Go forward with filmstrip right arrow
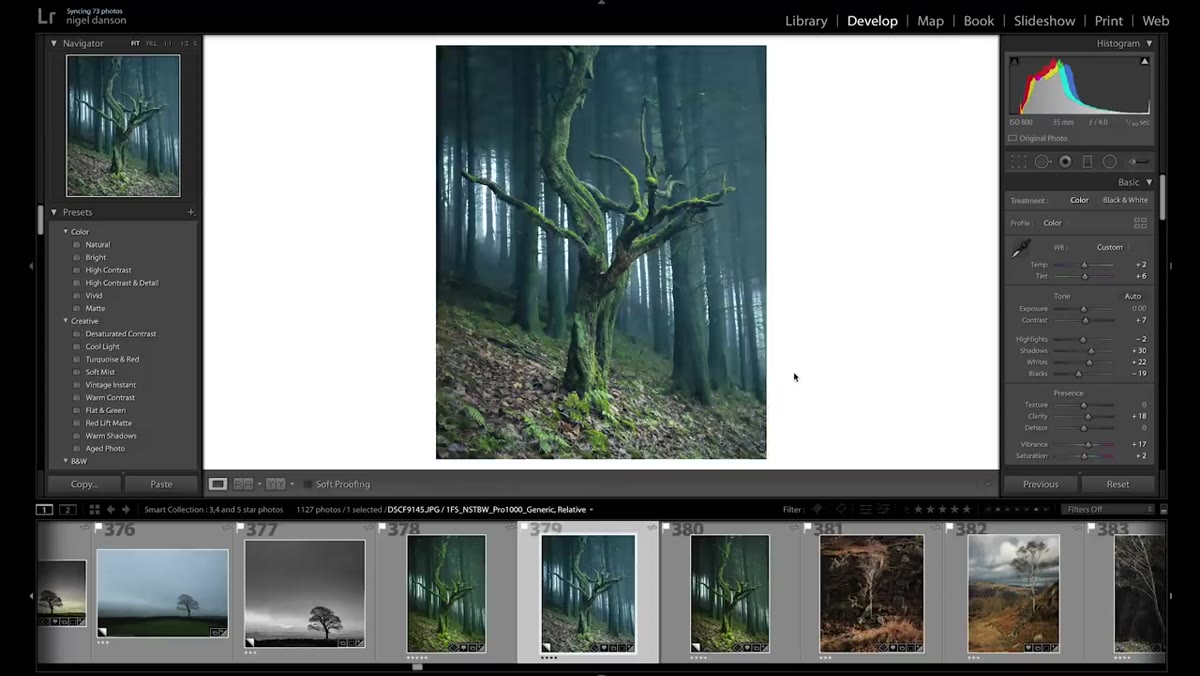The width and height of the screenshot is (1200, 676). click(125, 509)
